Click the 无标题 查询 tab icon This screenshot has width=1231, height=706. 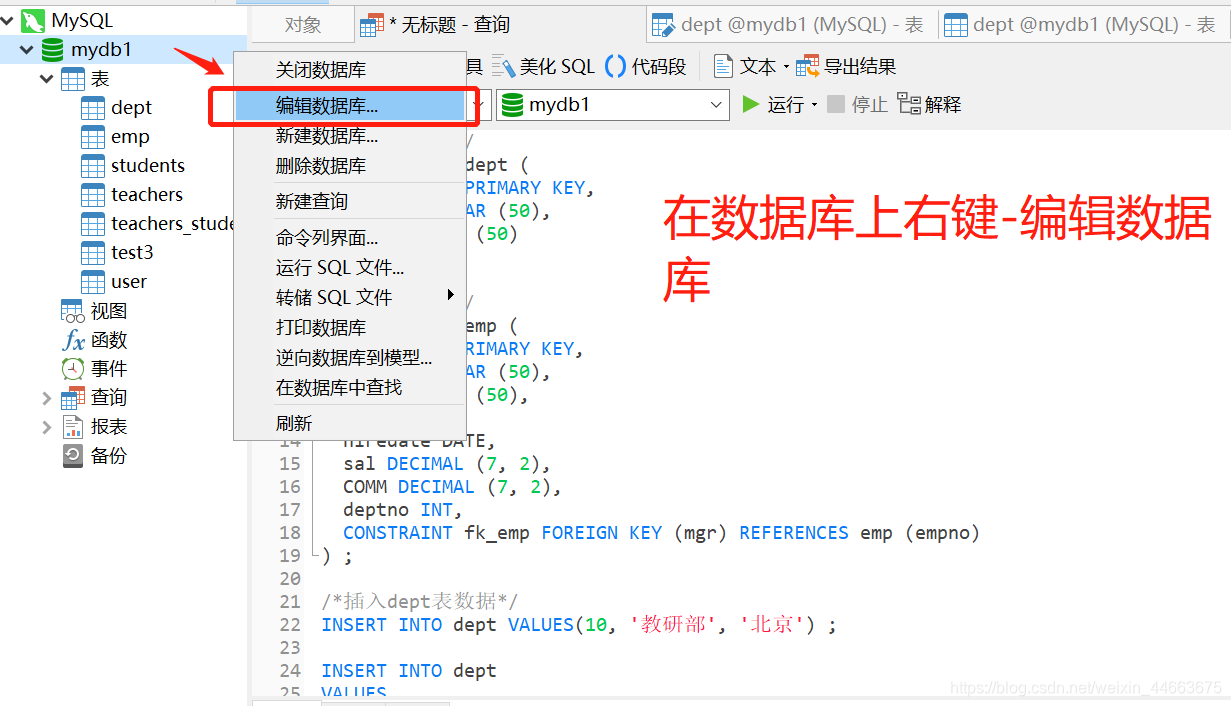point(372,26)
